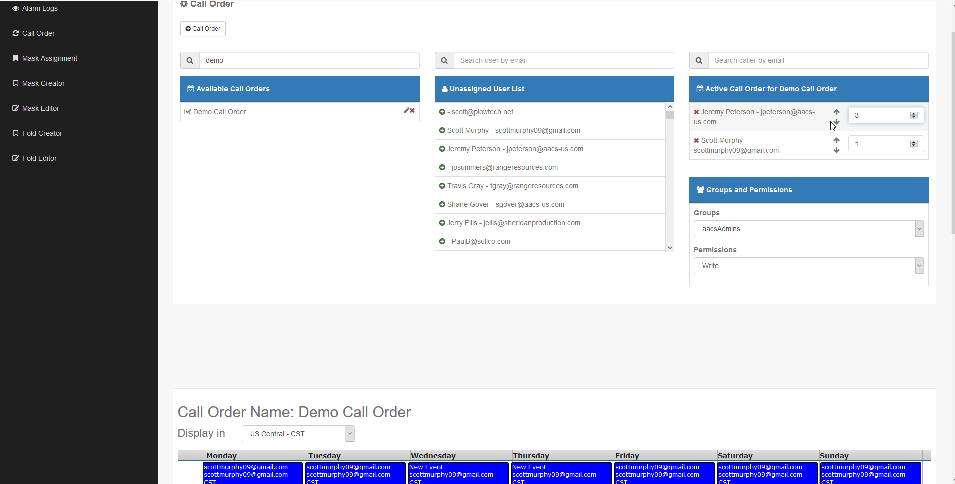Open the Permissions dropdown
This screenshot has height=484, width=955.
(808, 266)
